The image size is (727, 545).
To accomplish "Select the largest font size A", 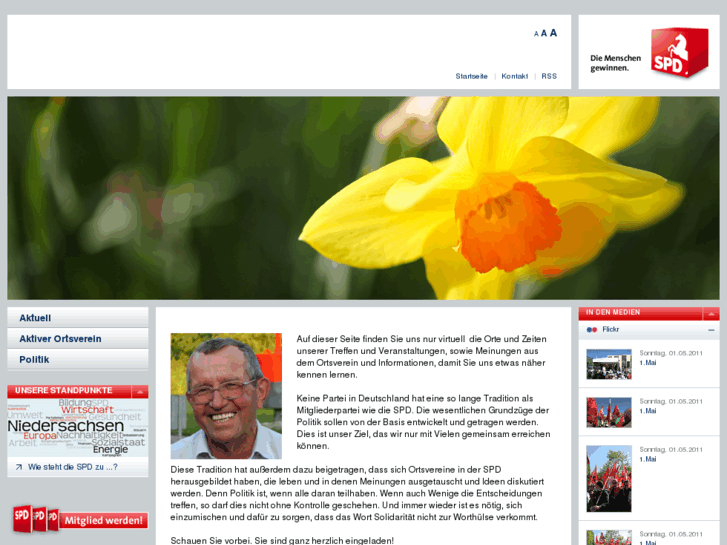I will coord(553,33).
